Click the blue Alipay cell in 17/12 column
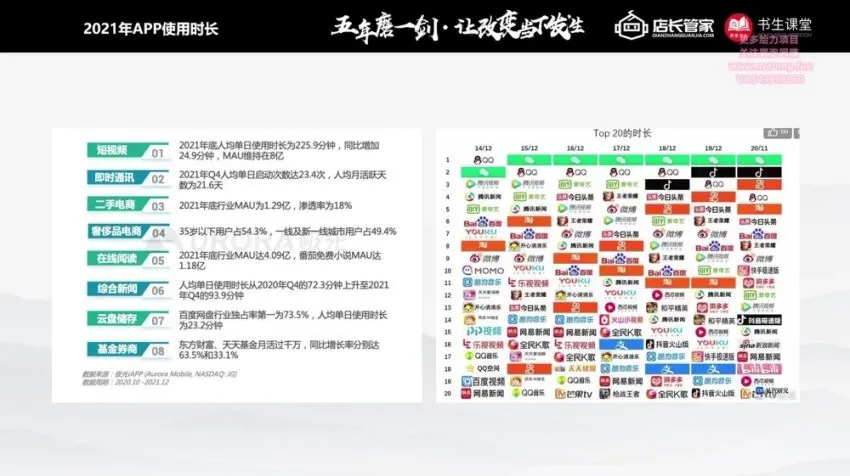Image resolution: width=850 pixels, height=476 pixels. coord(621,344)
